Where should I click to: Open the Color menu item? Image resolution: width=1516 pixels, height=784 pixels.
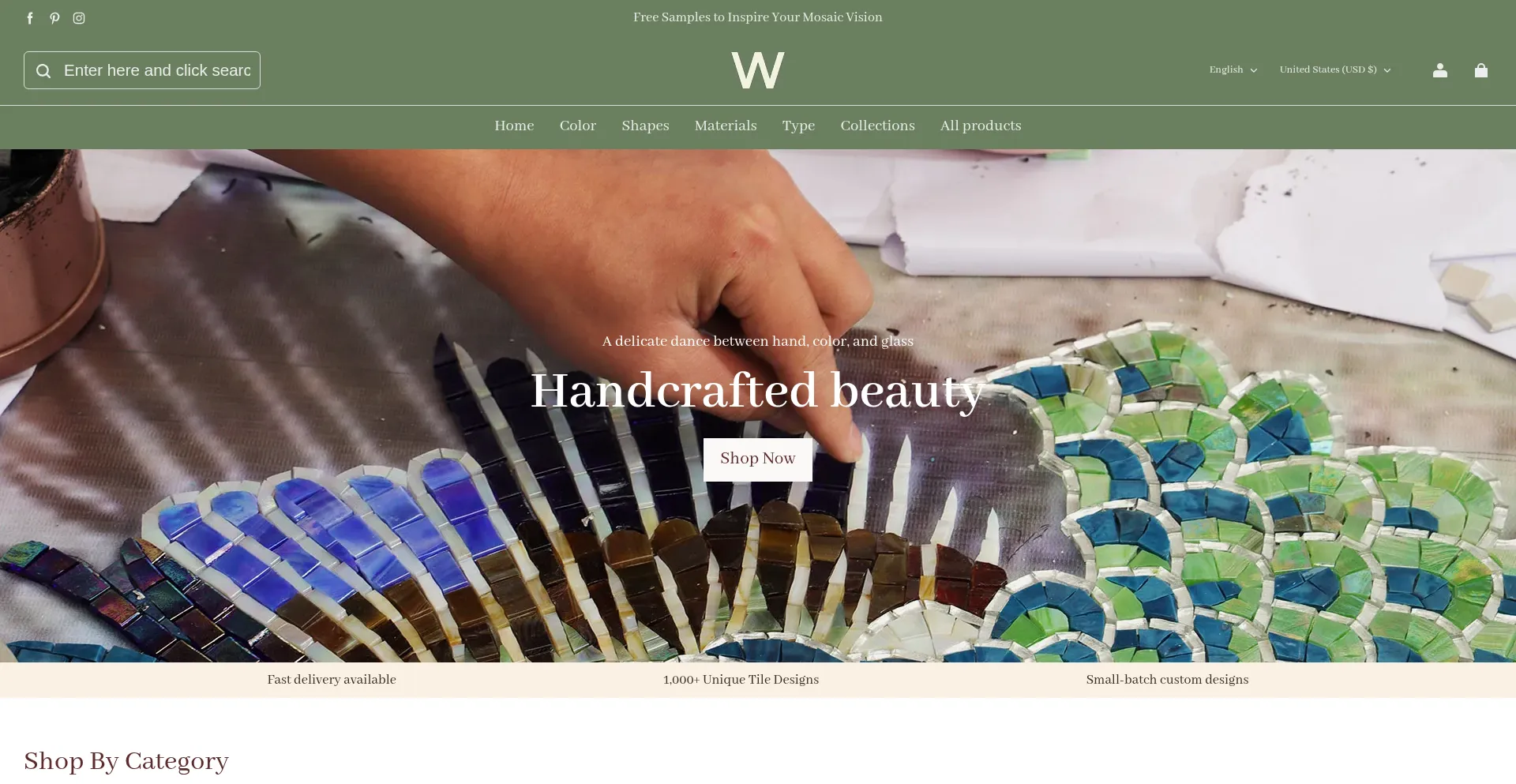[578, 126]
